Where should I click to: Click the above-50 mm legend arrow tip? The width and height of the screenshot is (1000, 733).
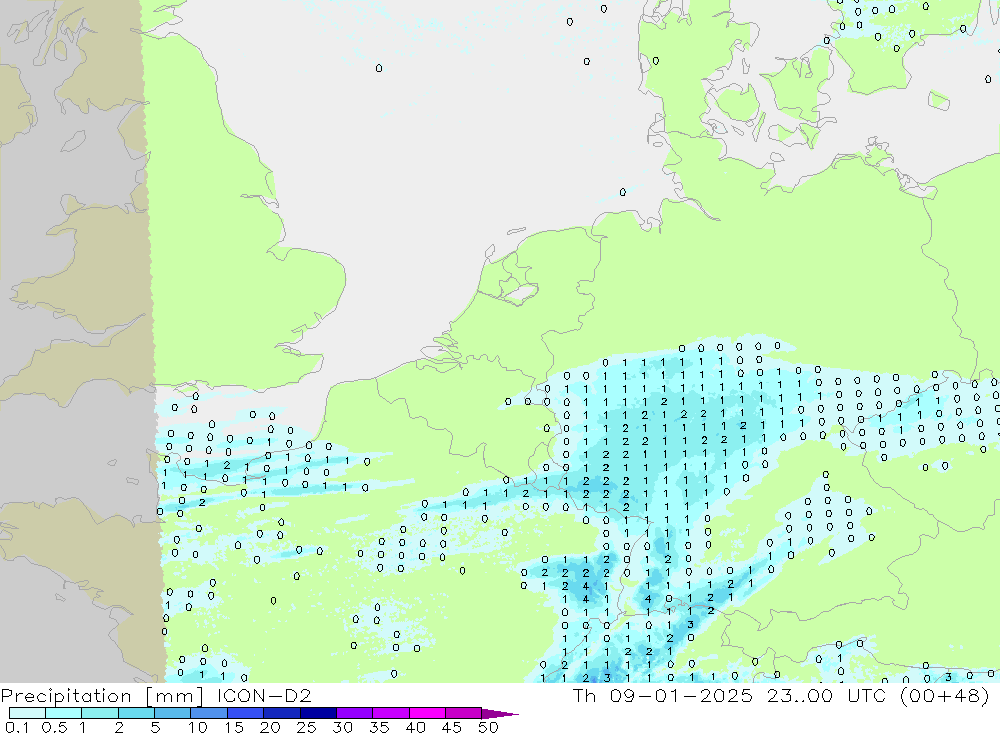500,713
